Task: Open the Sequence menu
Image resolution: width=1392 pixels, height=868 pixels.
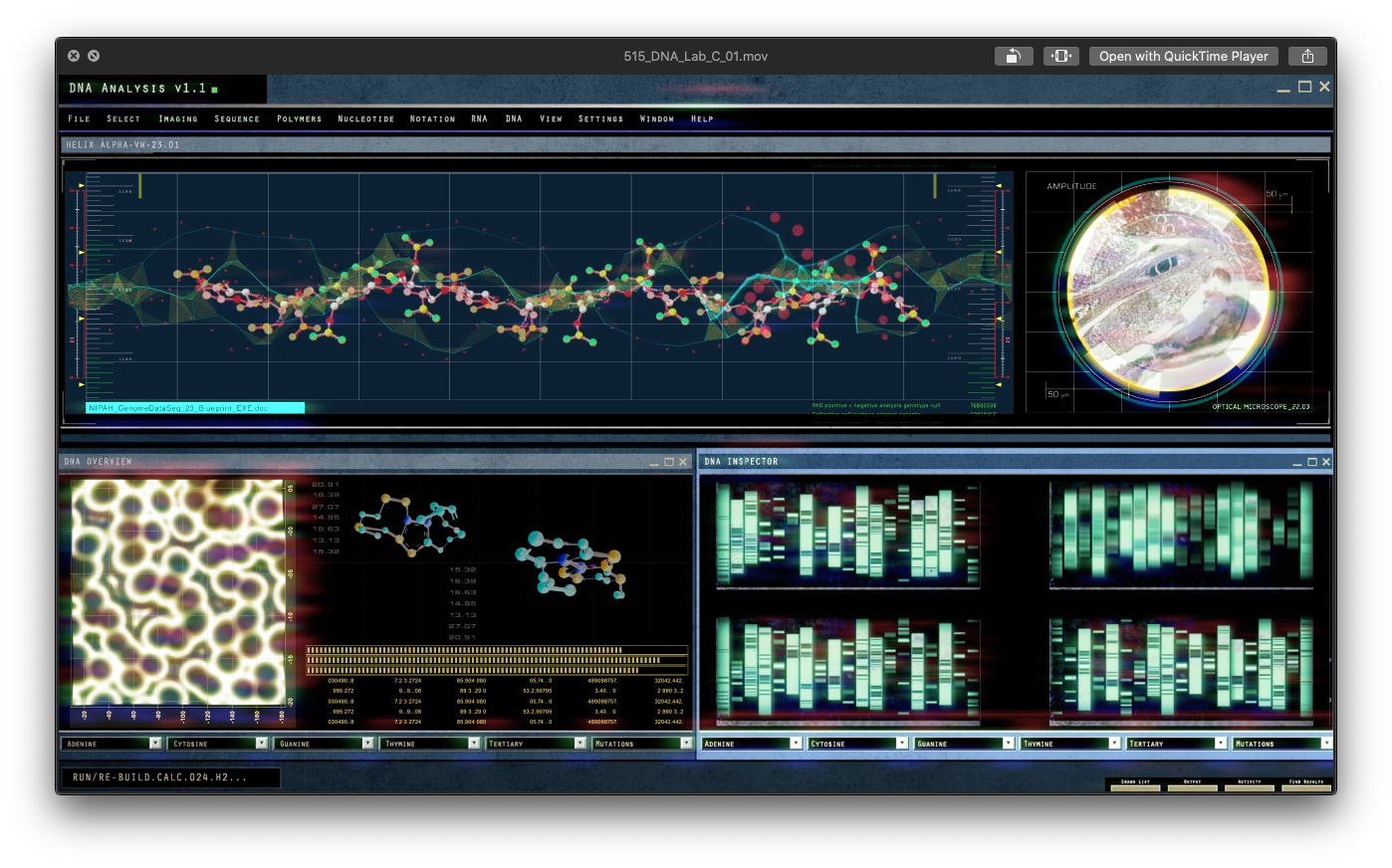Action: click(237, 118)
